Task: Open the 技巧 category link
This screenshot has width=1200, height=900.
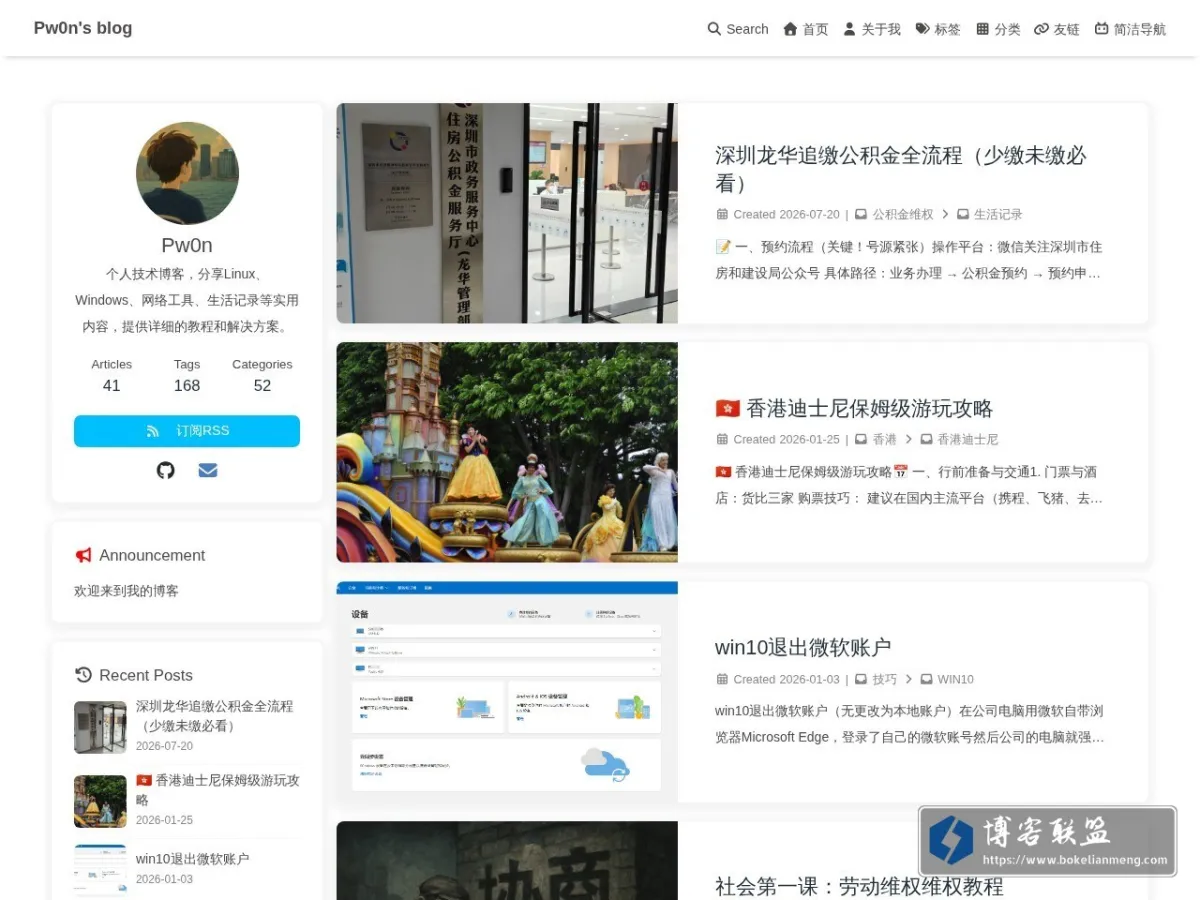Action: click(884, 679)
